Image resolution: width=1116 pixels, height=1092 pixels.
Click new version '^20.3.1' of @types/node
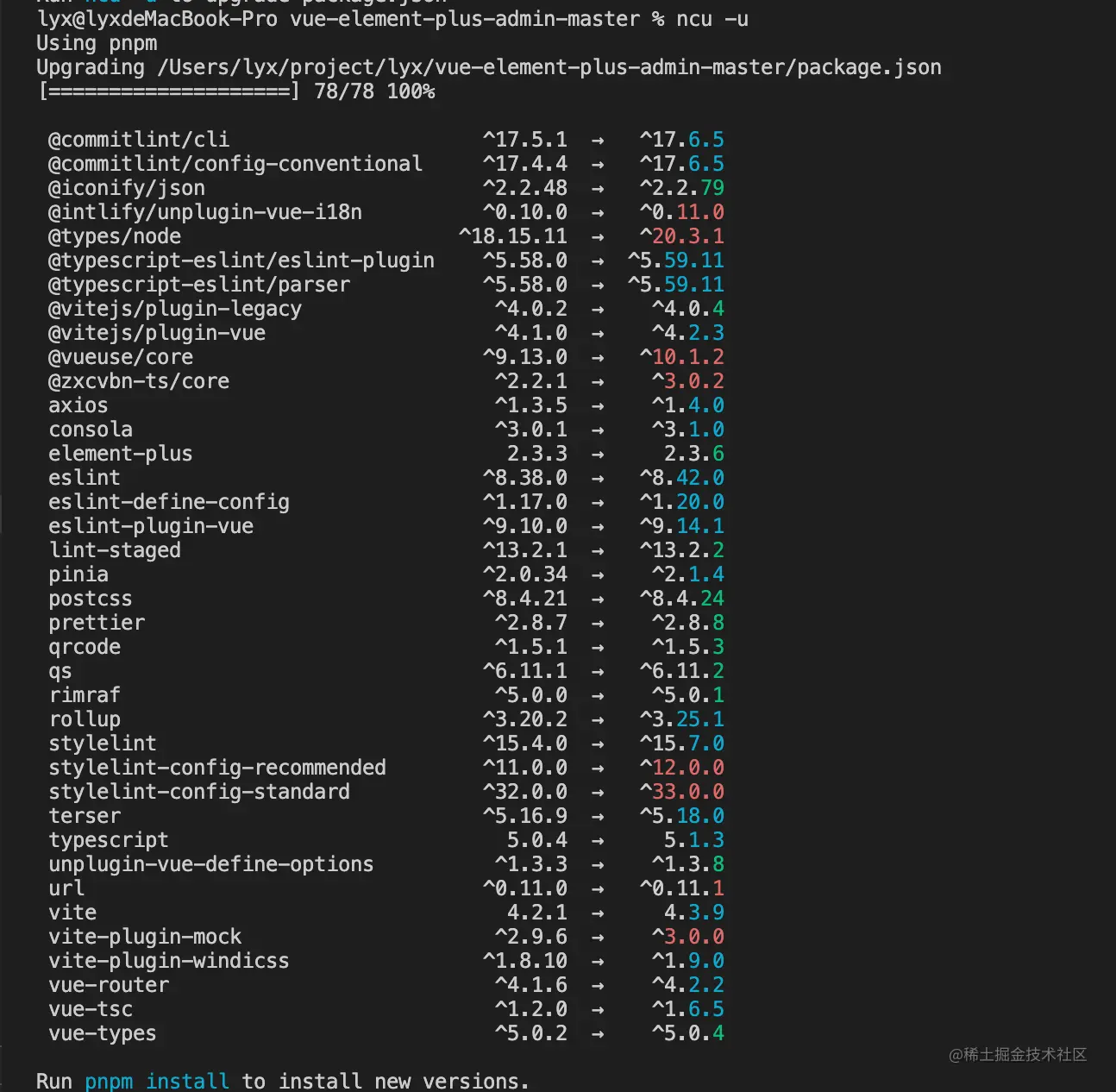[682, 236]
